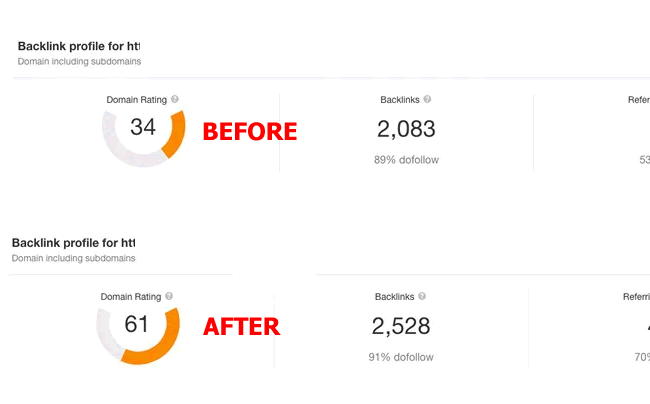Click 'Domain including subdomains' in the AFTER panel
650x404 pixels.
click(73, 258)
